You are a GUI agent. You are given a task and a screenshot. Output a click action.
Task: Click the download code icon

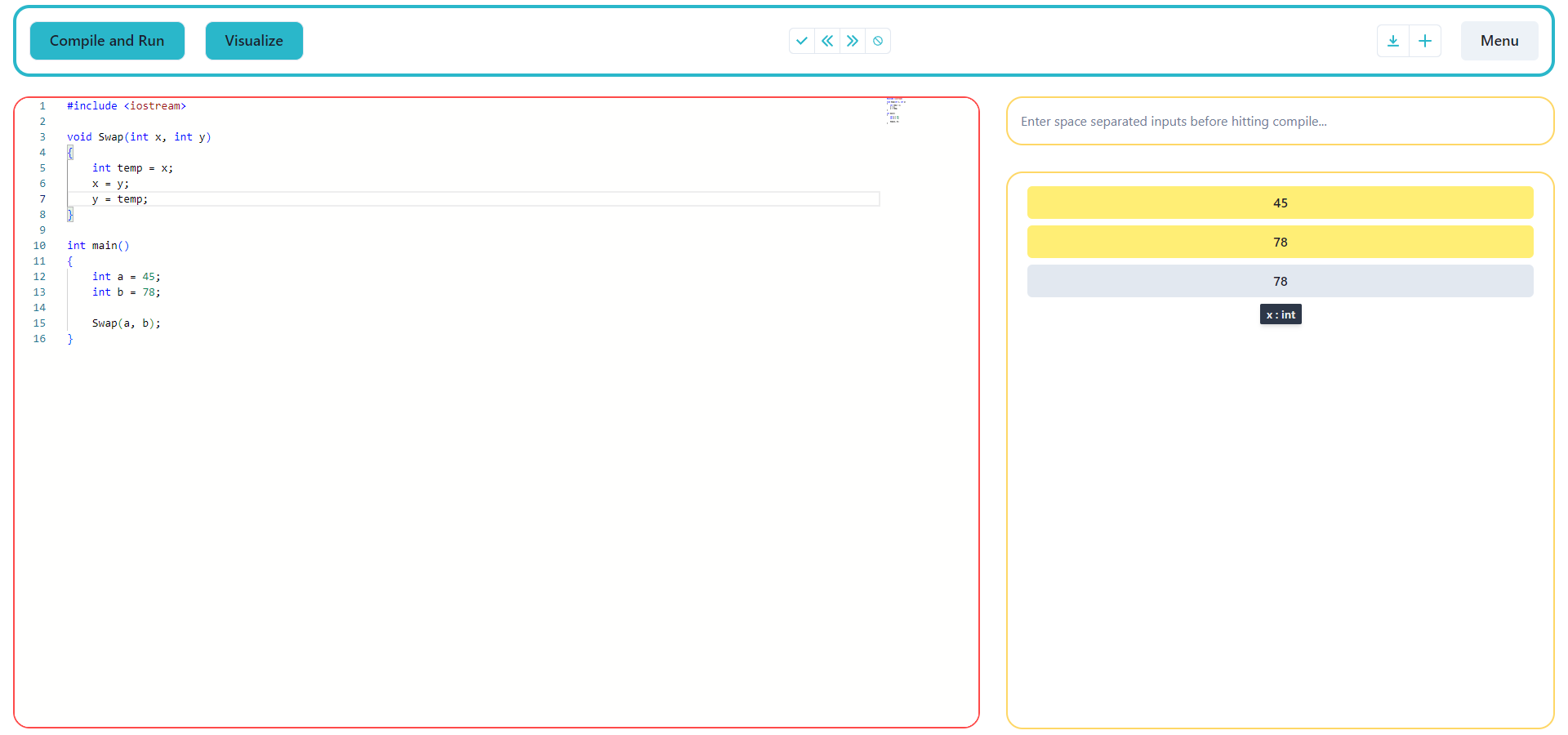tap(1393, 40)
